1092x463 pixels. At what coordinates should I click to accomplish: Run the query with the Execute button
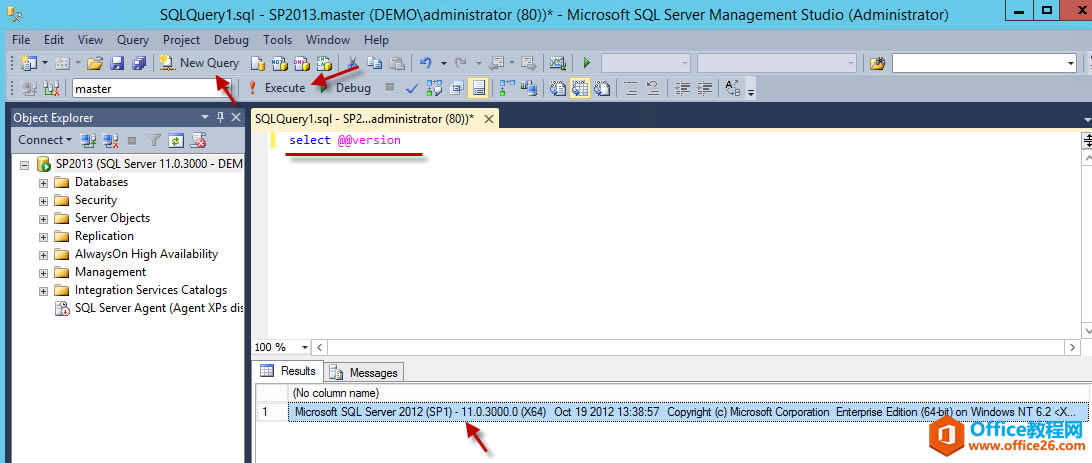[x=276, y=88]
